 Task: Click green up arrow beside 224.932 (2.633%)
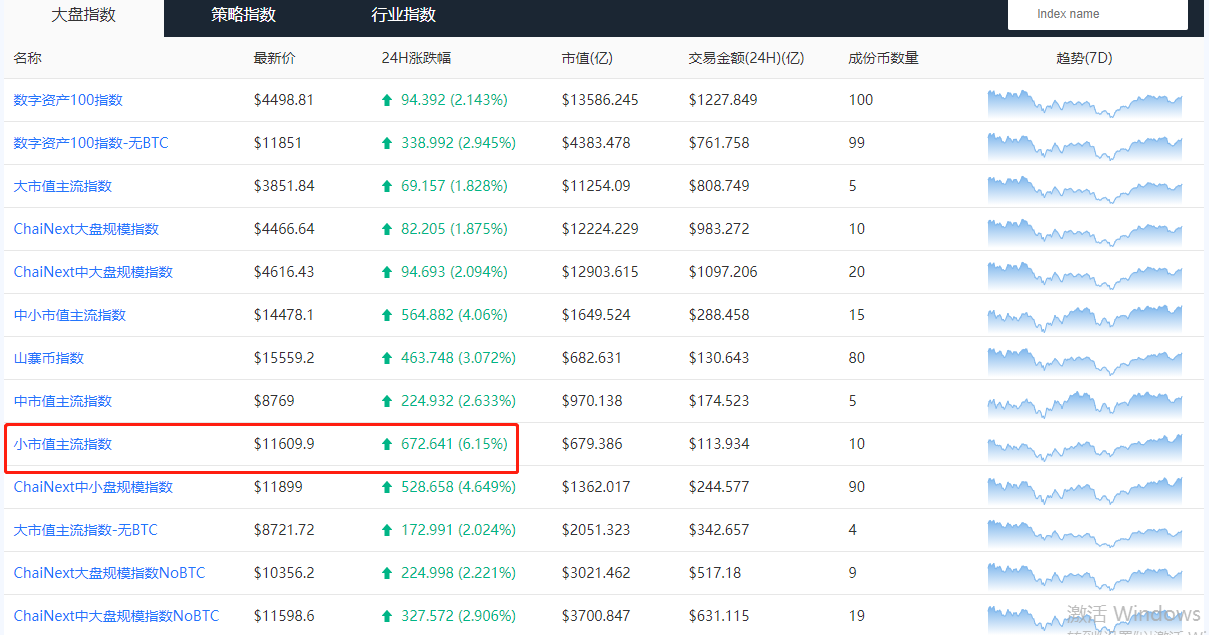click(x=387, y=401)
